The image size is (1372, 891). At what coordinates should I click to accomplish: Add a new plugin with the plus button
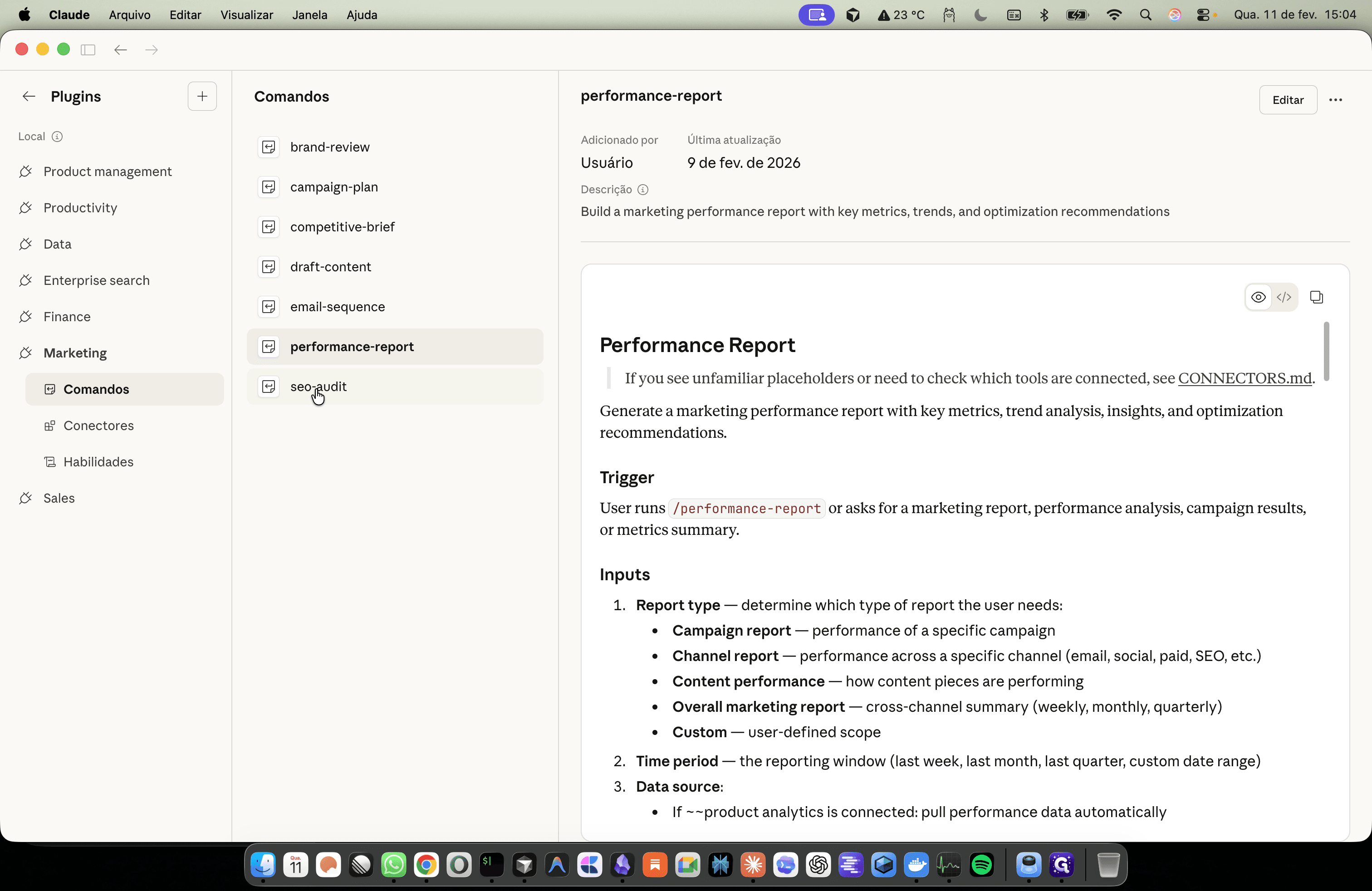(202, 96)
